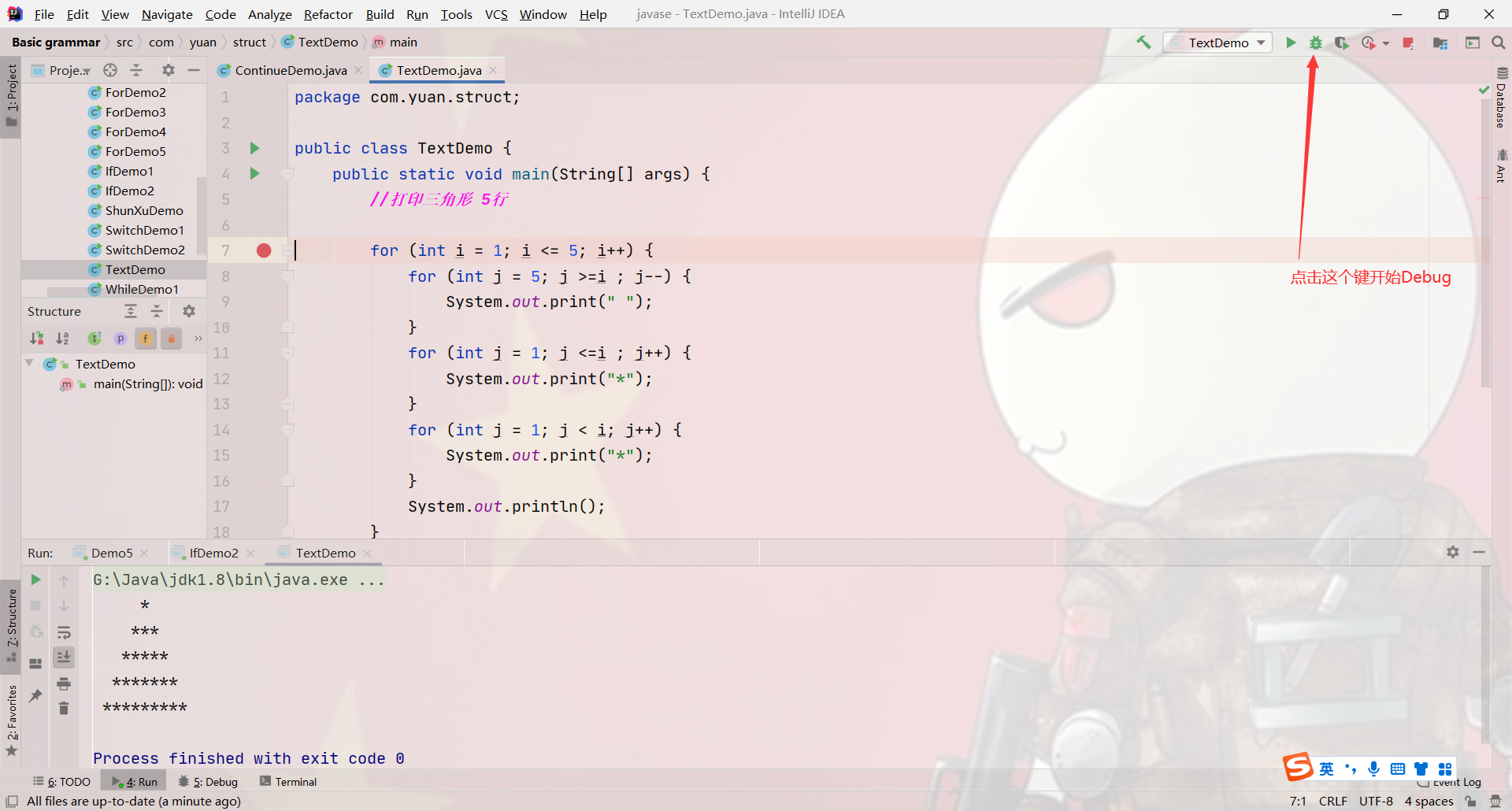Clear all Run console output

tap(64, 709)
